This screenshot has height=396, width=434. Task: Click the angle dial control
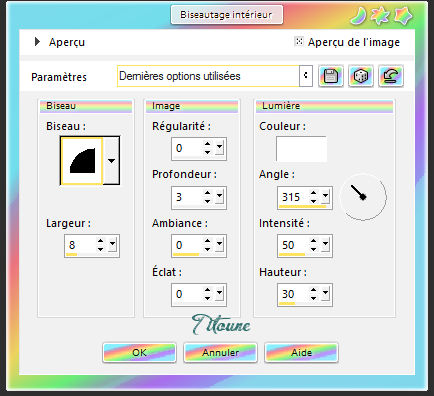363,197
